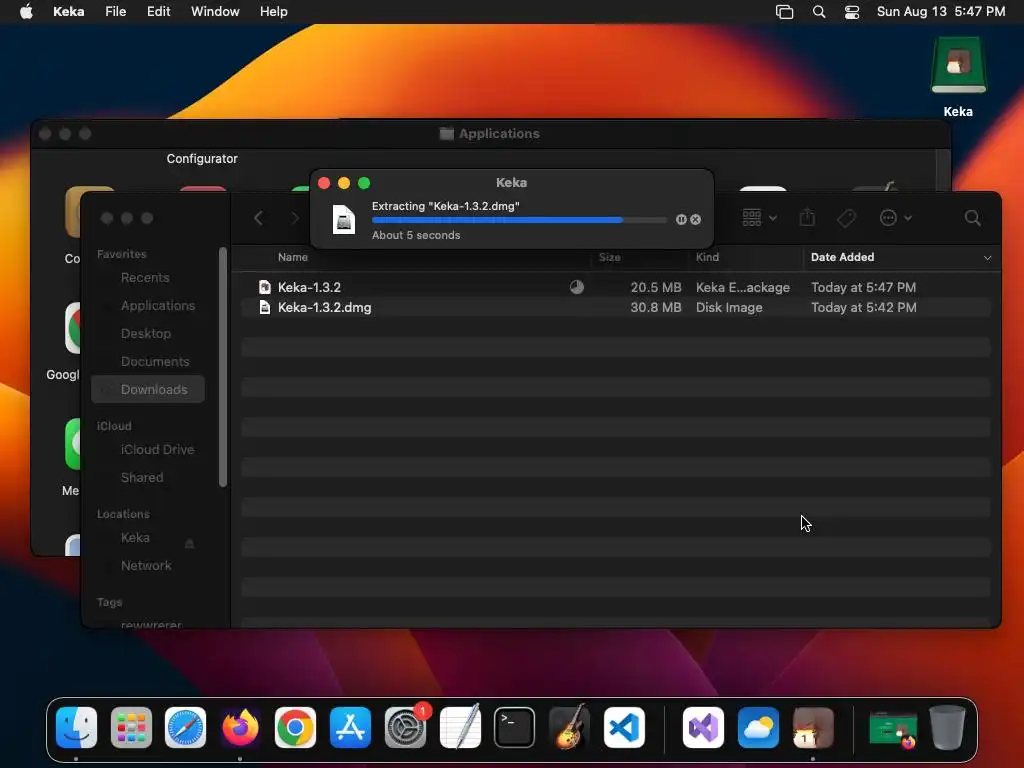The height and width of the screenshot is (768, 1024).
Task: Open Keka app from the Dock
Action: click(813, 728)
